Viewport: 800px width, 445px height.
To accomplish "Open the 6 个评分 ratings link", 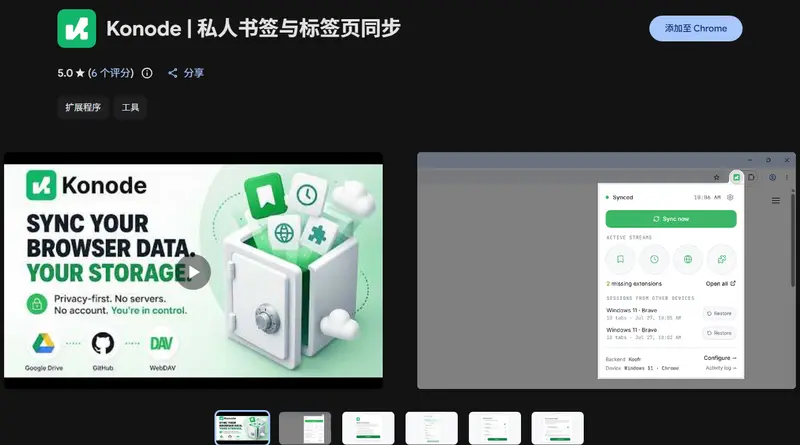I will (x=111, y=73).
